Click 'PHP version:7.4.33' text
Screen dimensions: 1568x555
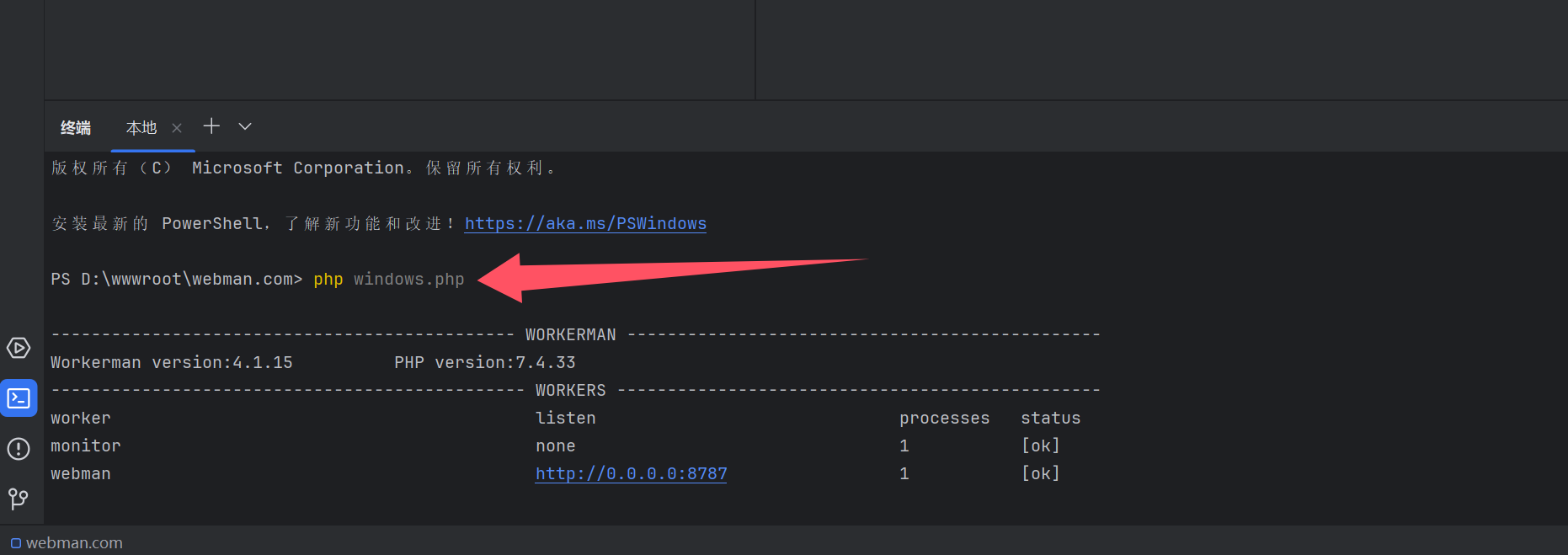pyautogui.click(x=485, y=362)
